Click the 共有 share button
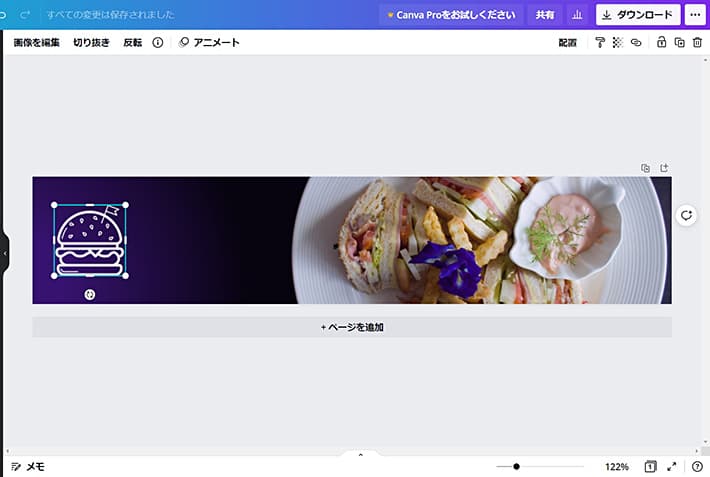This screenshot has height=477, width=710. pyautogui.click(x=545, y=15)
